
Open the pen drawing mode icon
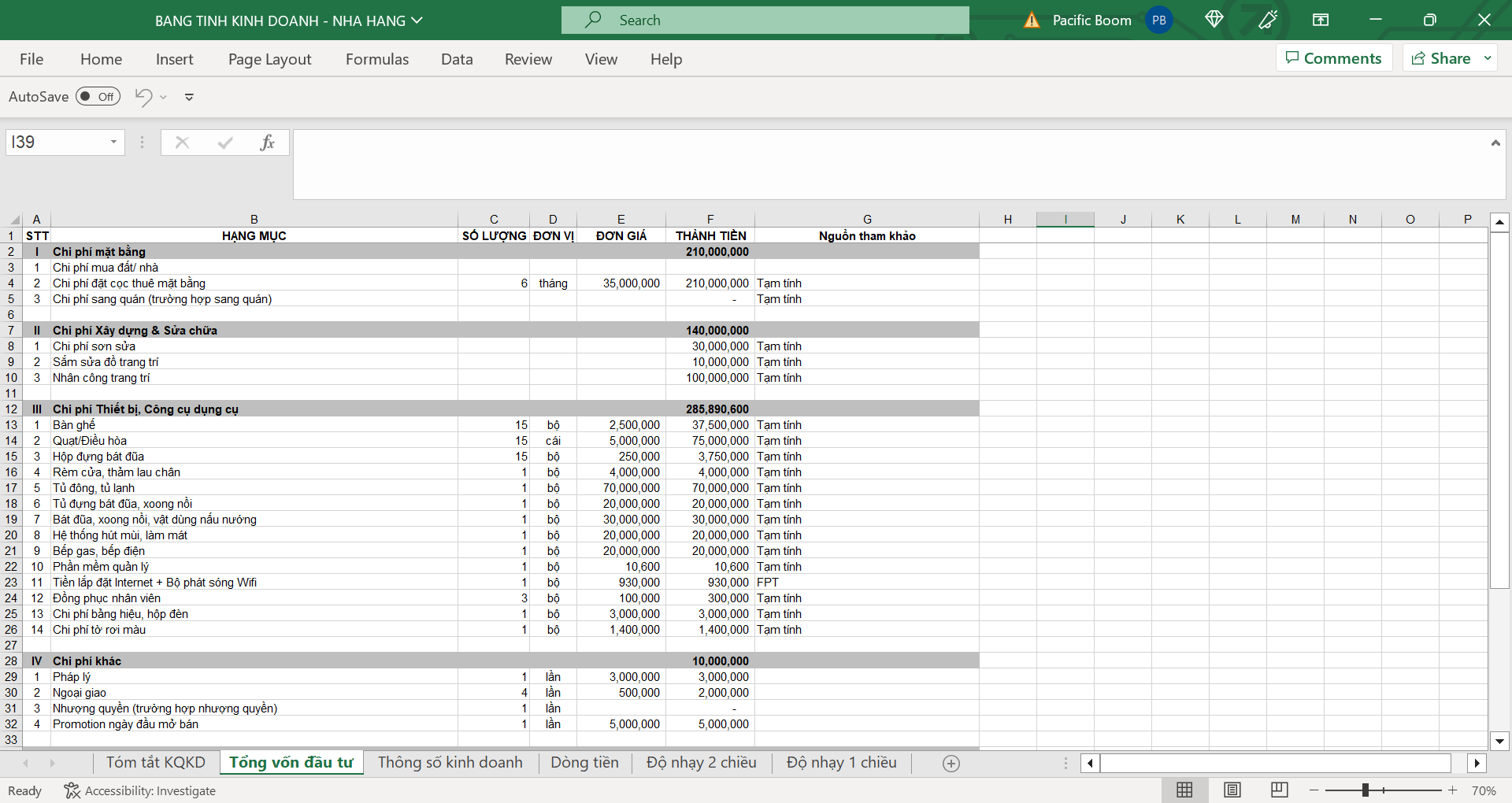pos(1267,20)
